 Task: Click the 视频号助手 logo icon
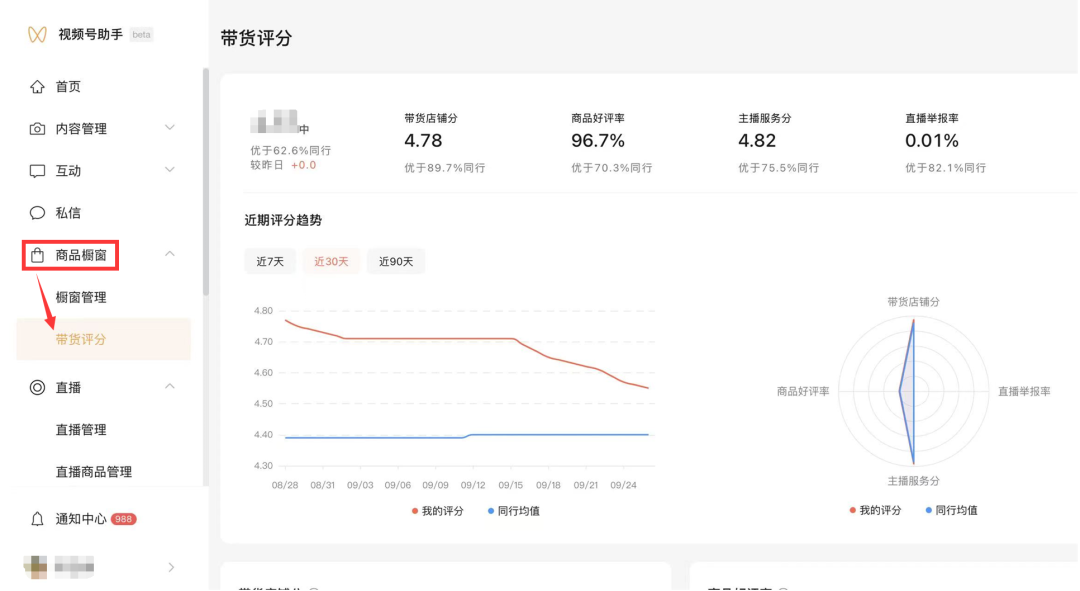coord(35,33)
